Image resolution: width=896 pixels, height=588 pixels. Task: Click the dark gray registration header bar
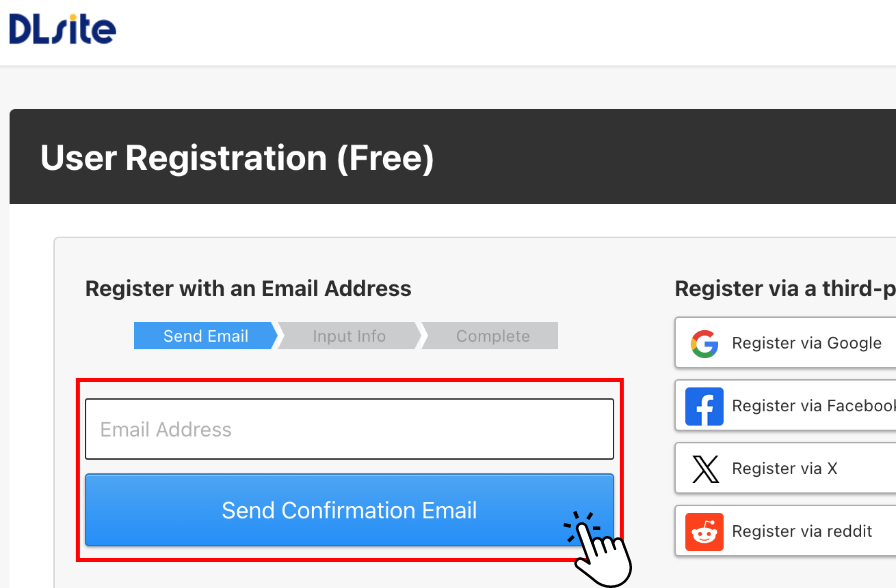click(650, 157)
